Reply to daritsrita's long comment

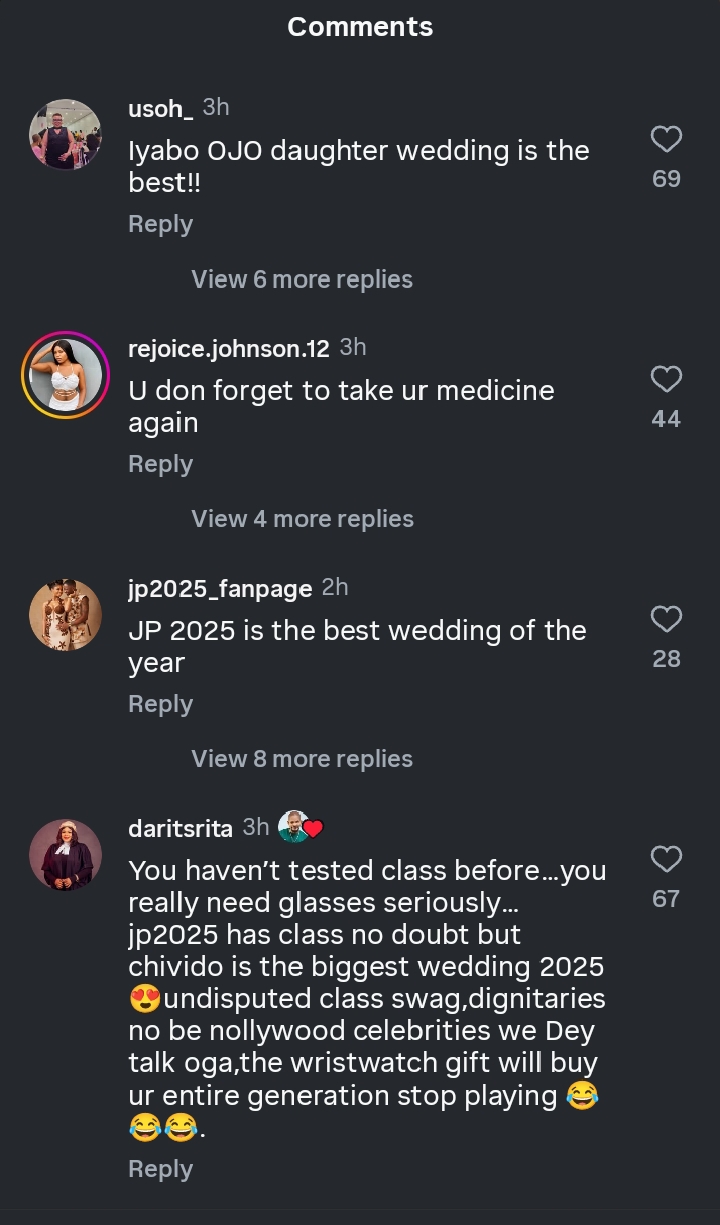[160, 1169]
